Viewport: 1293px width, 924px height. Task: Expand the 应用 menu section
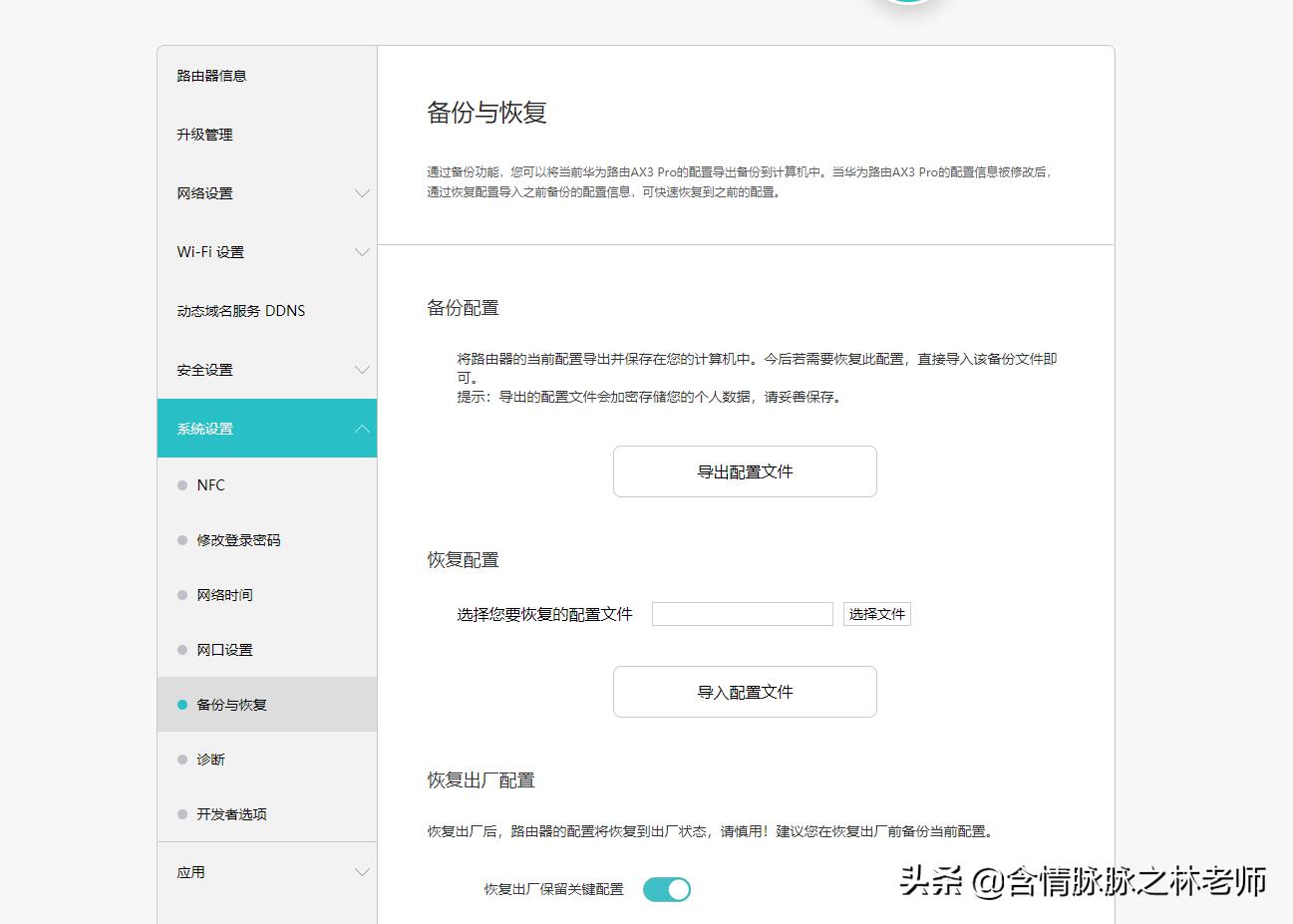(x=362, y=872)
